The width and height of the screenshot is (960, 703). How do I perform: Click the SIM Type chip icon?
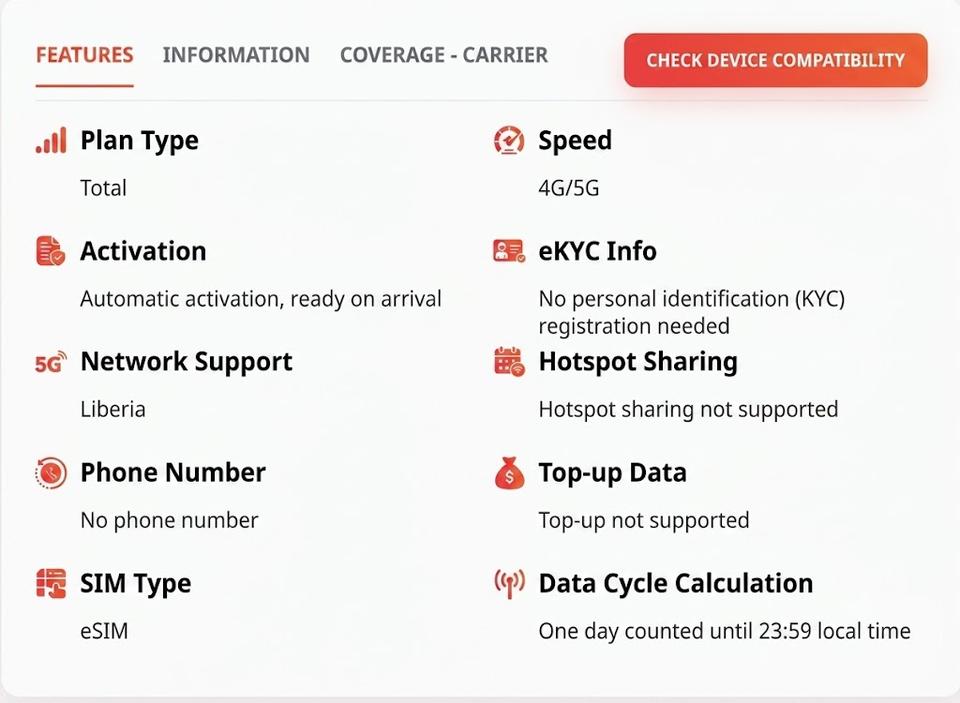click(51, 583)
